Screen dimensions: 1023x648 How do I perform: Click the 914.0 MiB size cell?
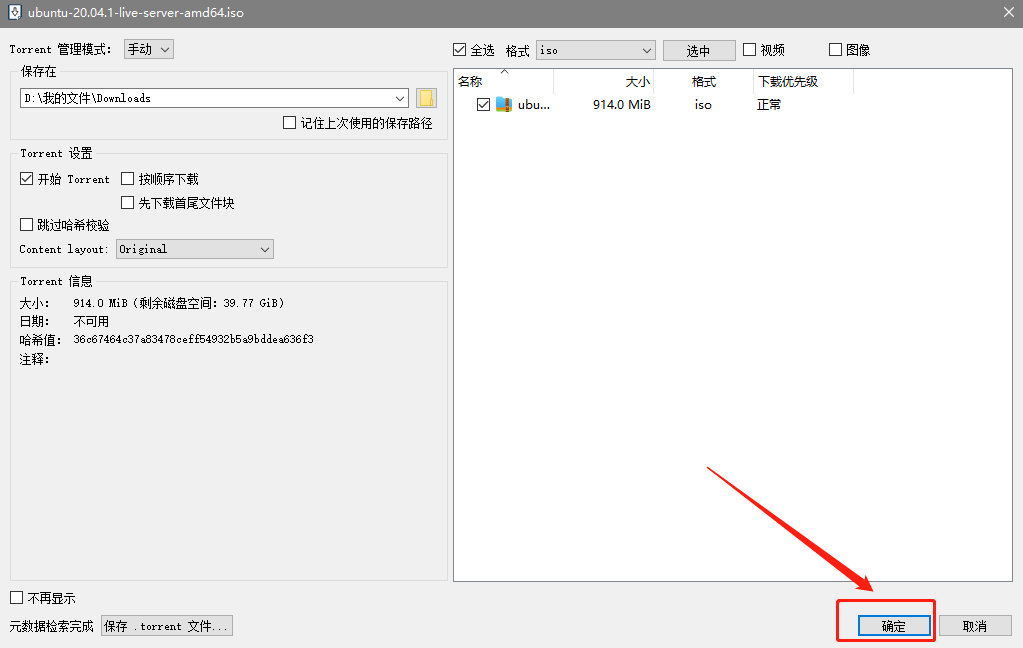(622, 104)
